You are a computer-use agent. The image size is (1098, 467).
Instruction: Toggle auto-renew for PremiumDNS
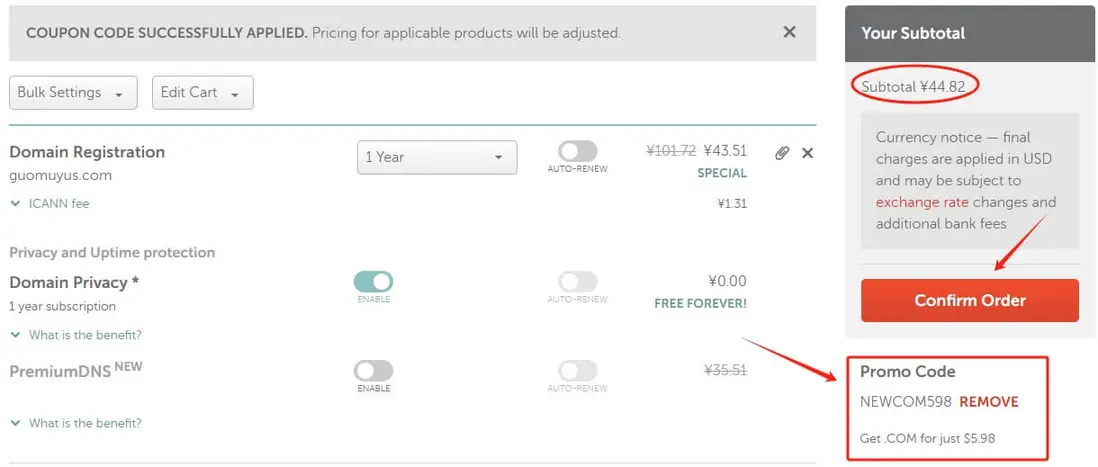click(x=577, y=371)
